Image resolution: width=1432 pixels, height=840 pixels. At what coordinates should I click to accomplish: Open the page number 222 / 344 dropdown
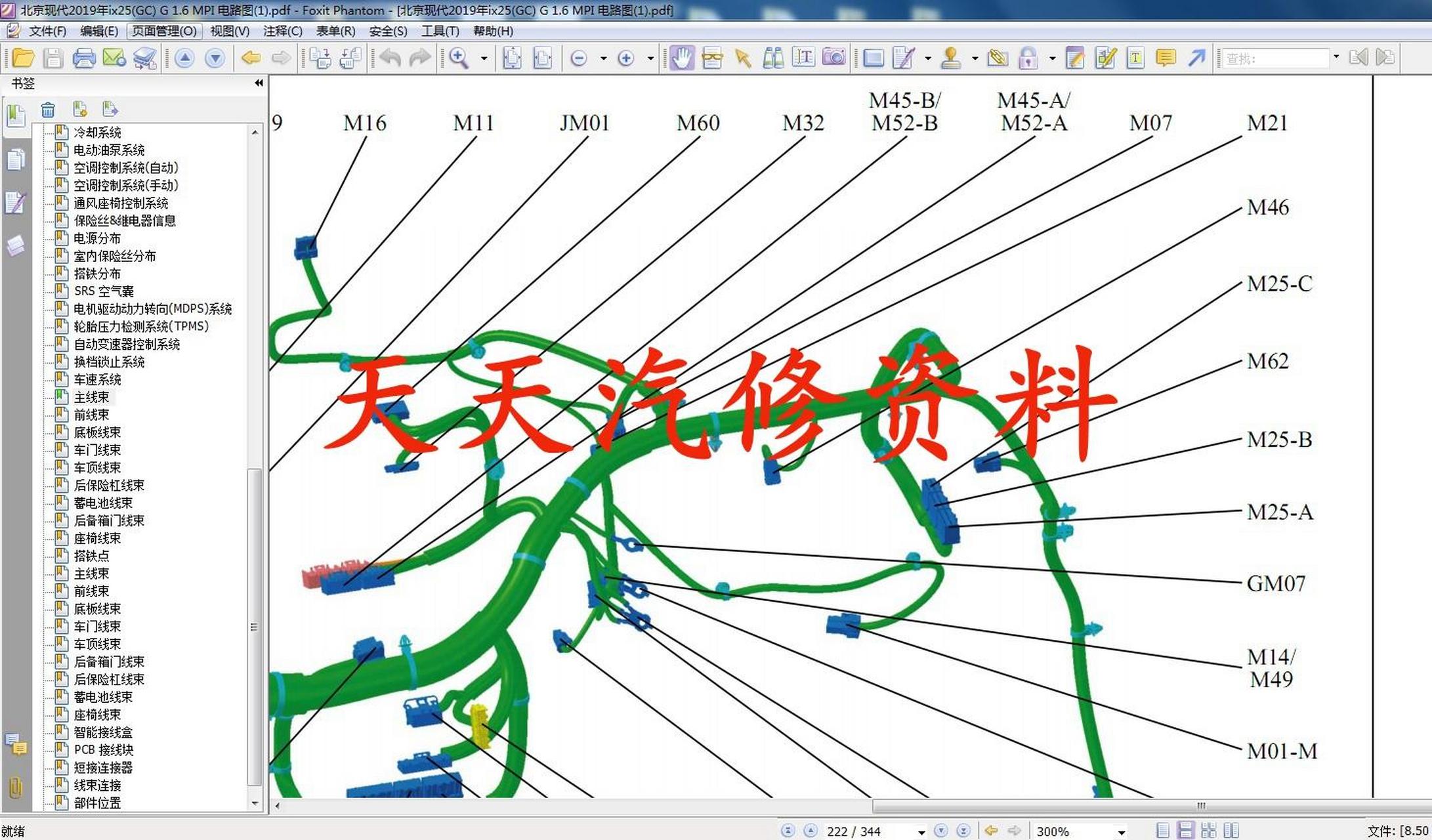(921, 832)
